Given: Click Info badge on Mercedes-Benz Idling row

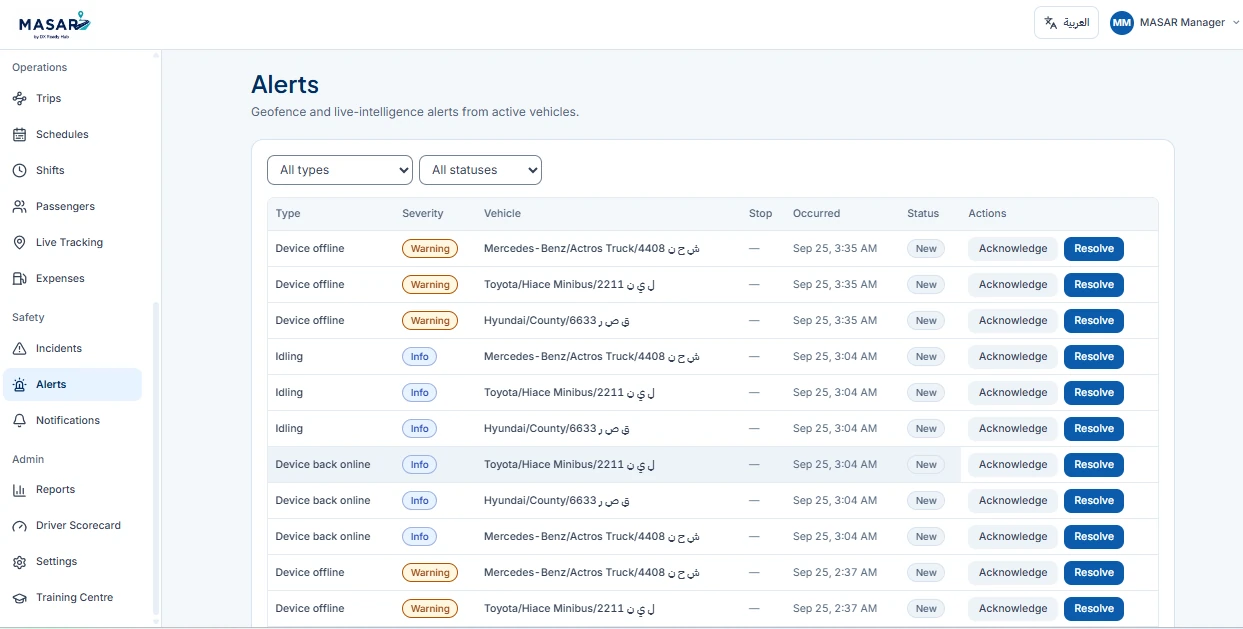Looking at the screenshot, I should (419, 357).
